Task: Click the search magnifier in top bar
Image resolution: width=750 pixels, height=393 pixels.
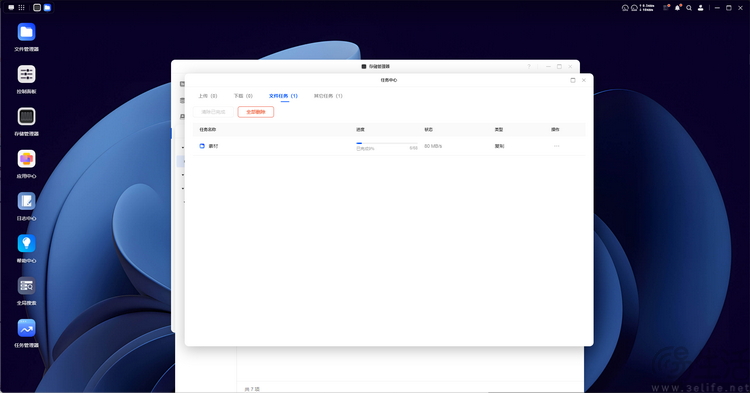Action: (689, 8)
